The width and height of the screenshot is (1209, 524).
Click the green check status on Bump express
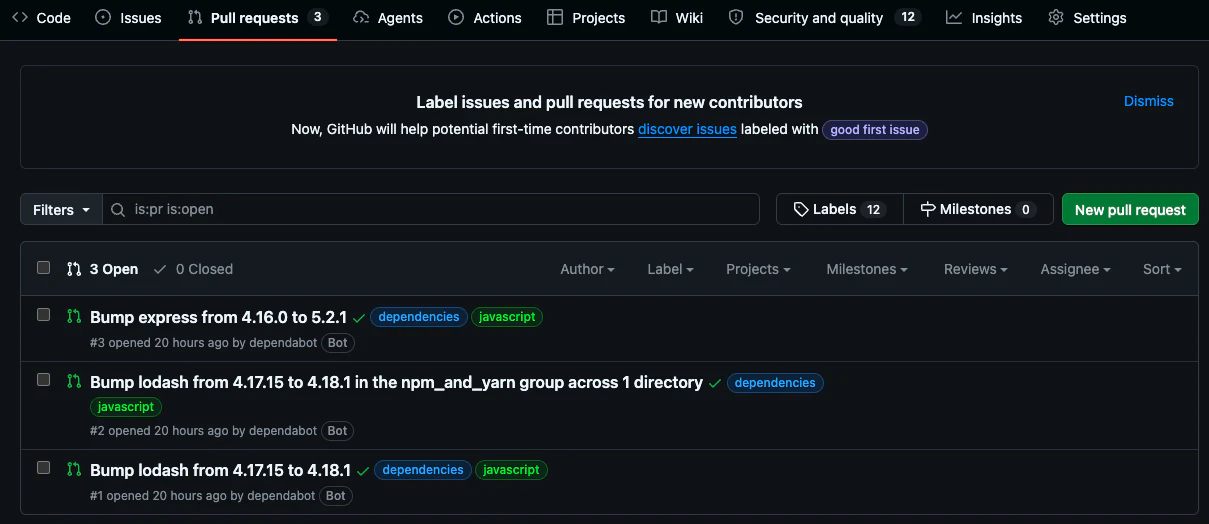359,318
